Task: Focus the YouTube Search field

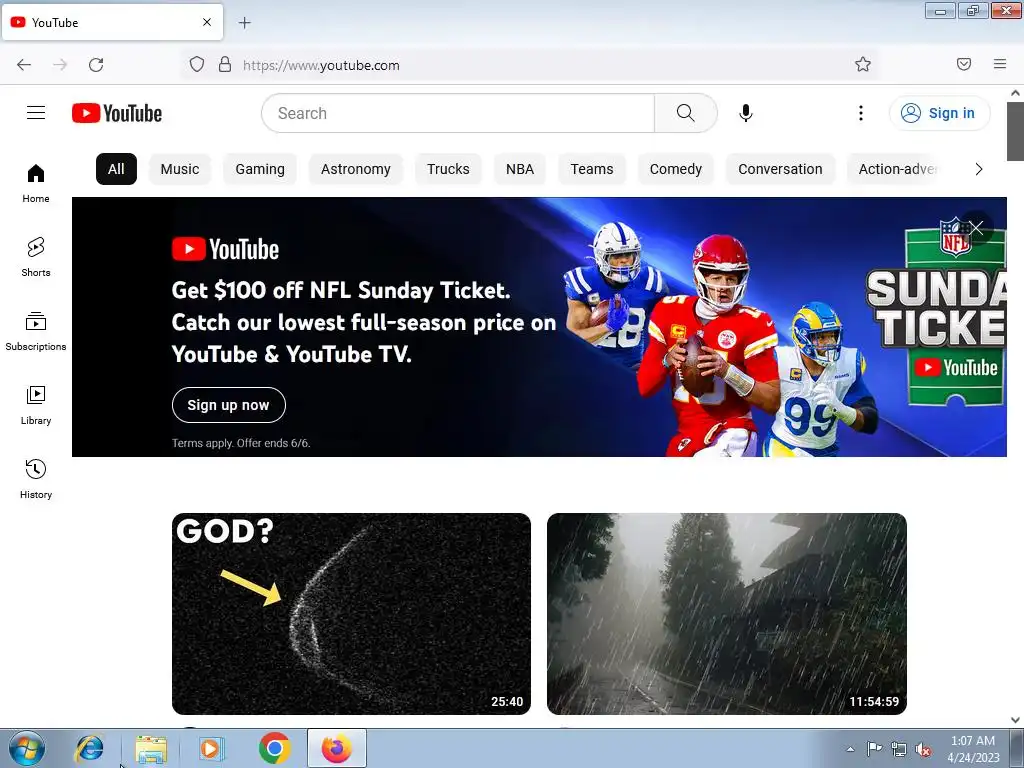Action: (458, 113)
